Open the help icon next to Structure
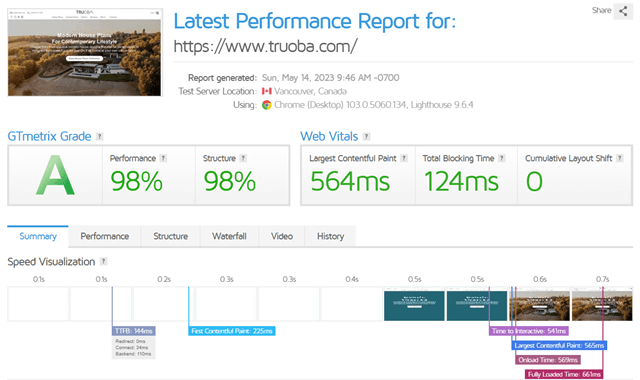 (x=243, y=158)
